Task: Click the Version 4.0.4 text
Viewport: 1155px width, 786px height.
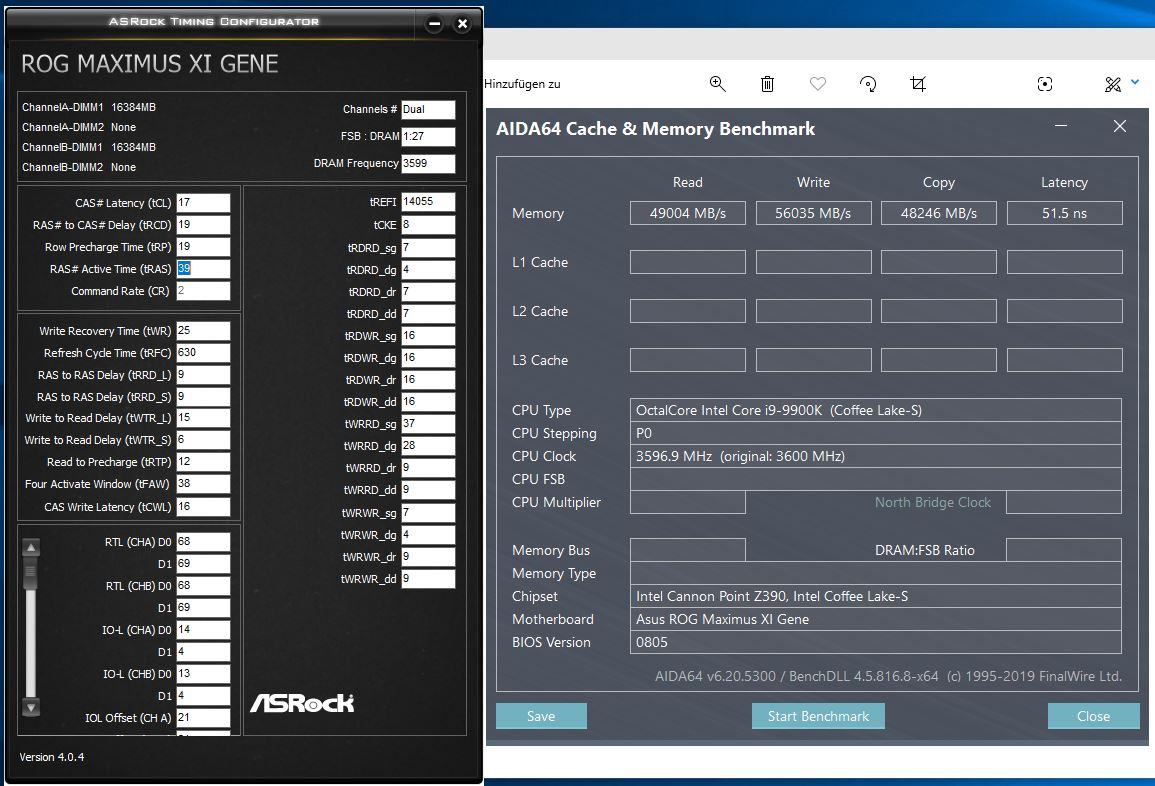Action: tap(52, 757)
